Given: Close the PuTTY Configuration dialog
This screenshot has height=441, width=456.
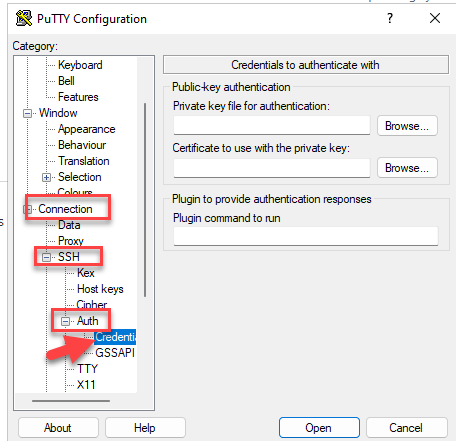Looking at the screenshot, I should [435, 18].
